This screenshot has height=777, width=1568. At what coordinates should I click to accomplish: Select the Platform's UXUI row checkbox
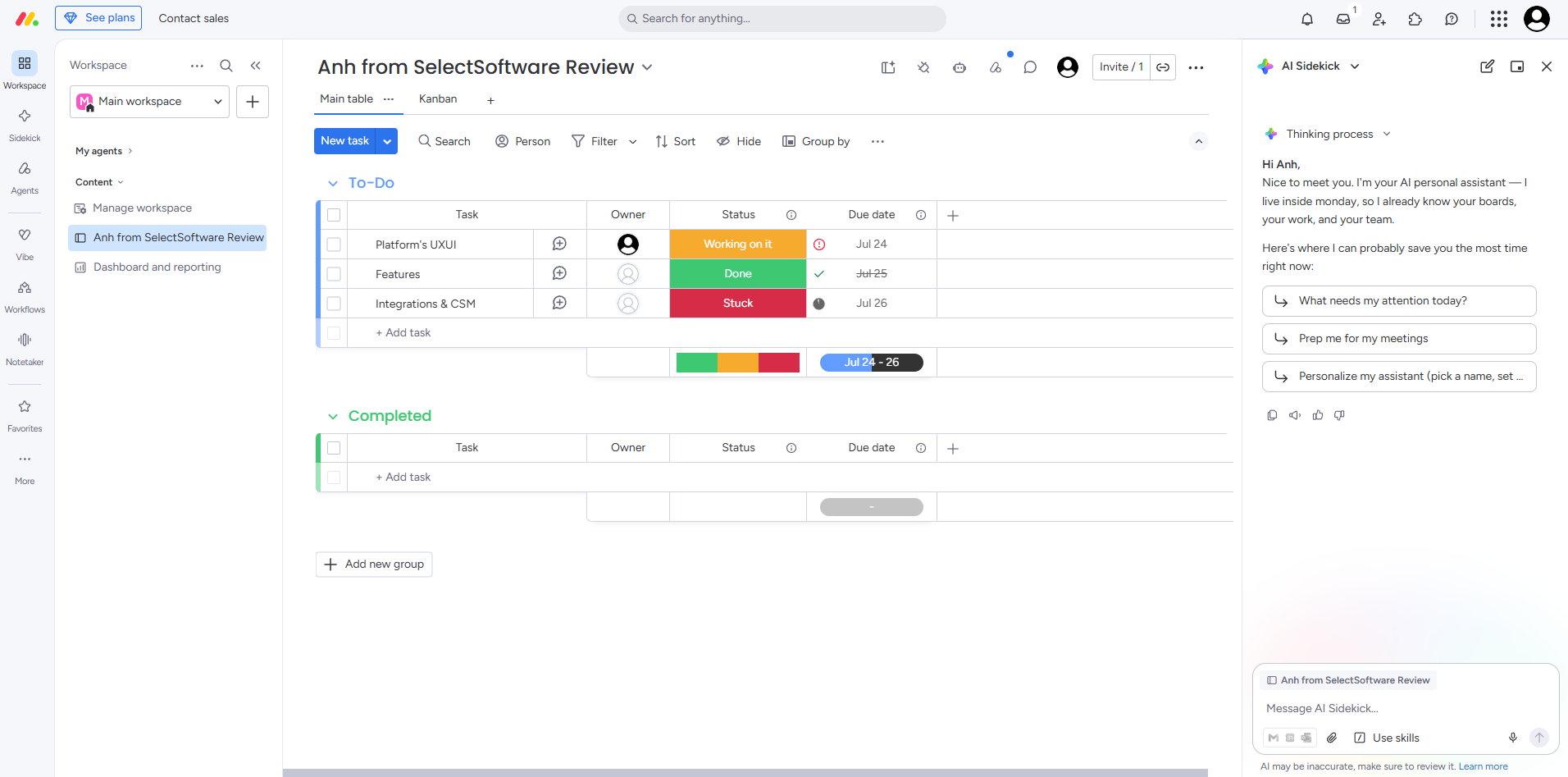click(334, 245)
